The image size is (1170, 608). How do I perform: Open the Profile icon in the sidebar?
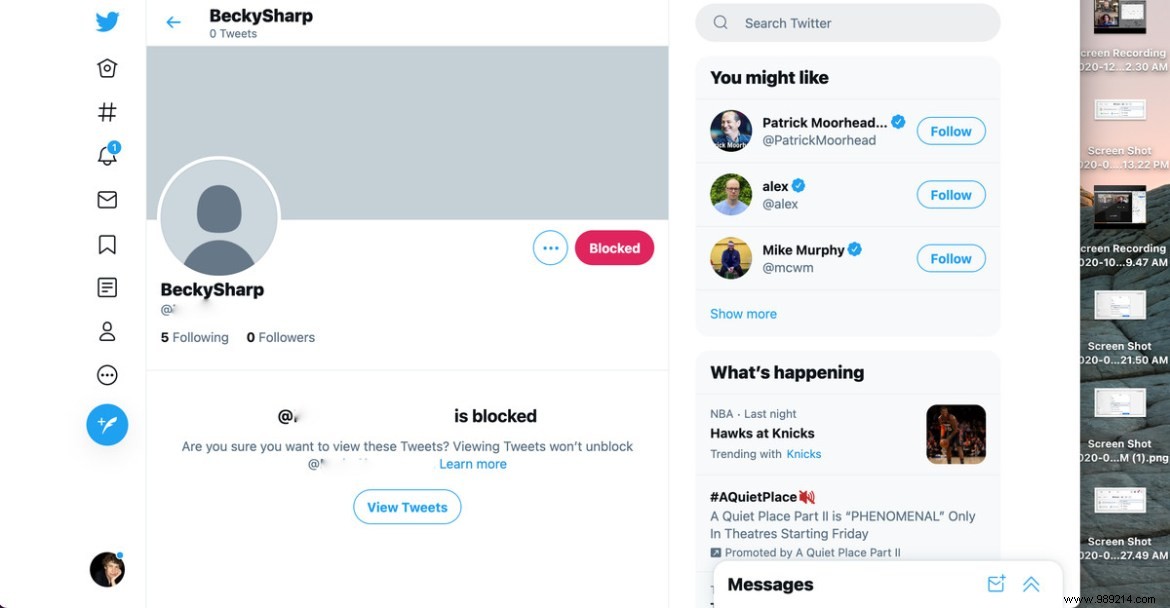107,331
